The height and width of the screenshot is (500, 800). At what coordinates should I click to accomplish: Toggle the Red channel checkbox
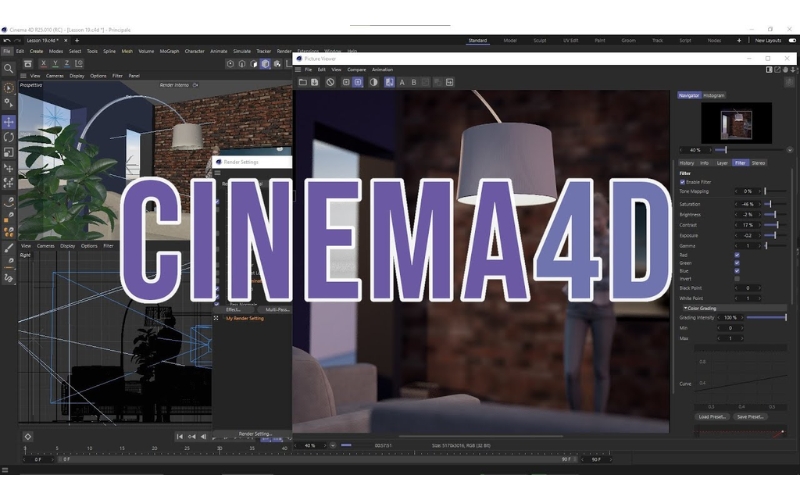coord(737,255)
